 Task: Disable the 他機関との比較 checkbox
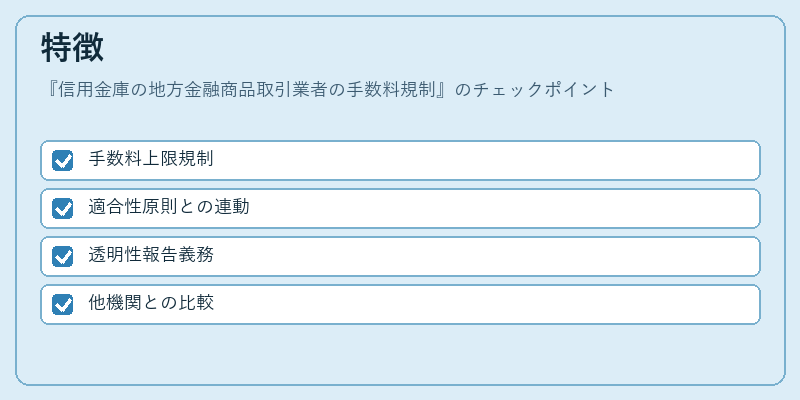point(62,305)
